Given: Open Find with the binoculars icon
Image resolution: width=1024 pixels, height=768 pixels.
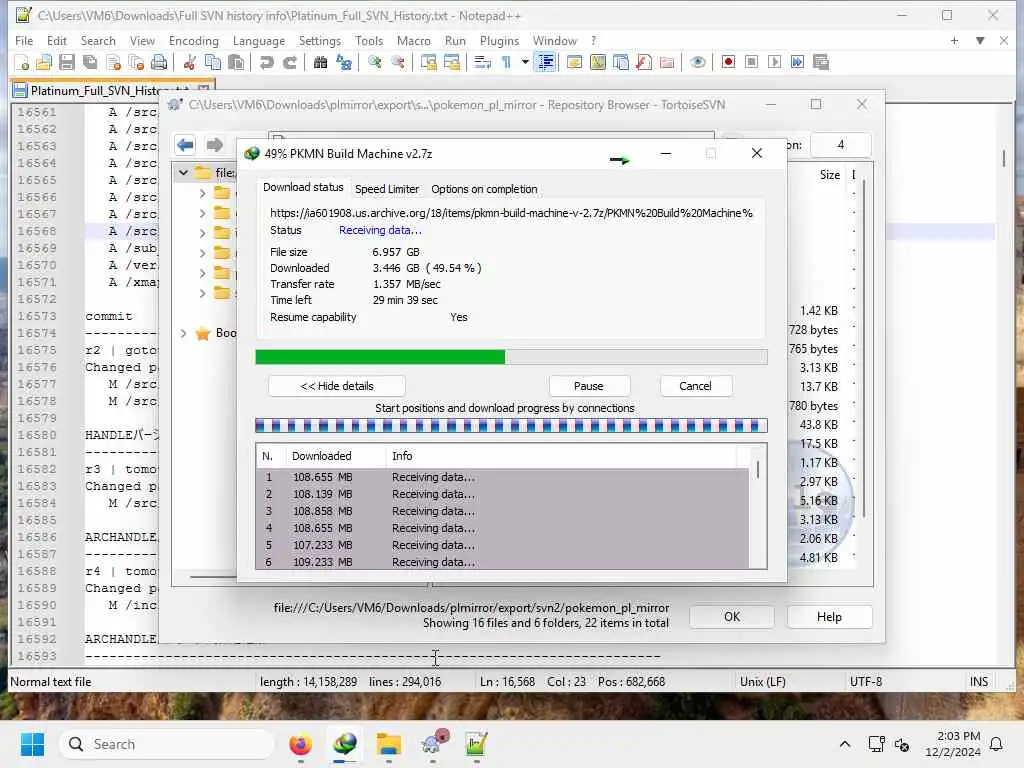Looking at the screenshot, I should click(321, 63).
